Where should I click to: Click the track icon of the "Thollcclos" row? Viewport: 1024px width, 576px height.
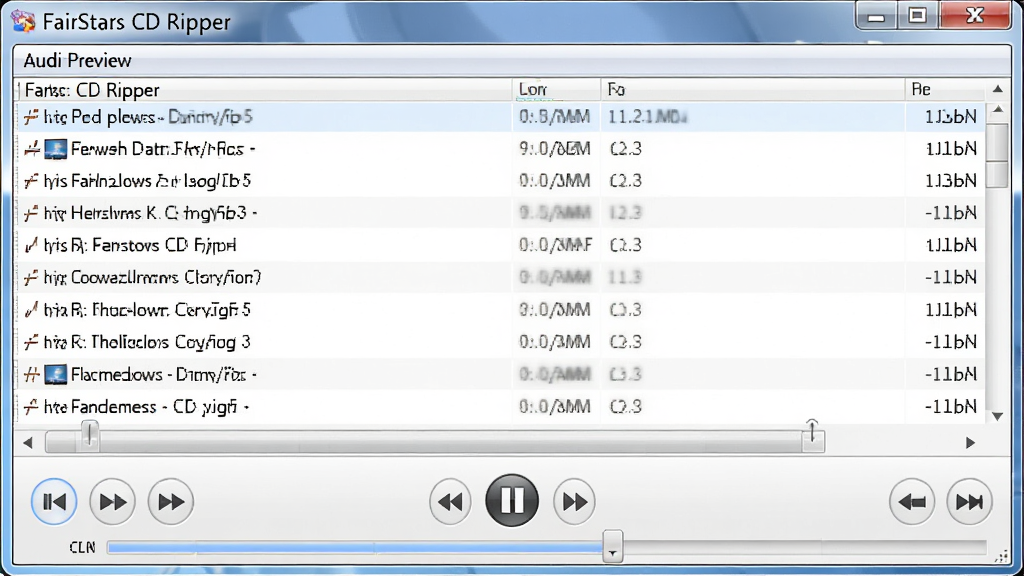coord(31,342)
